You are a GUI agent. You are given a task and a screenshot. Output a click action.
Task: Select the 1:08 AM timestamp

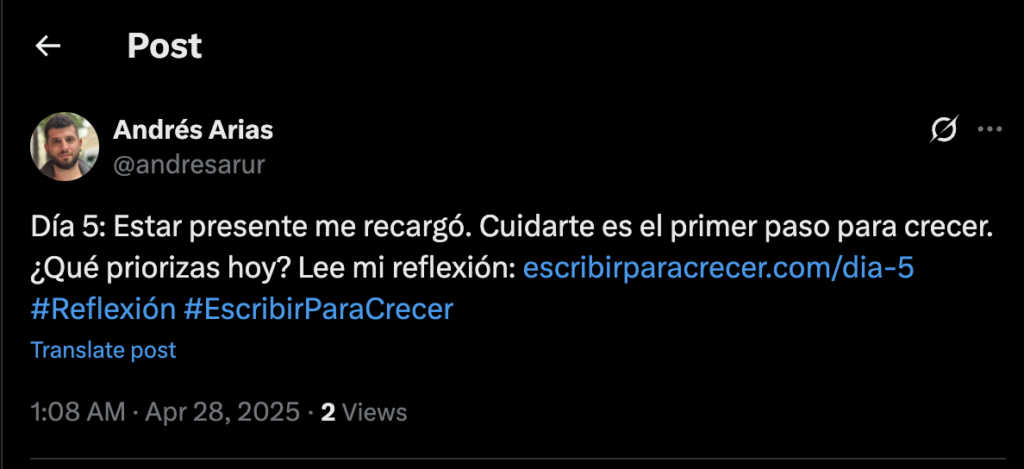click(78, 412)
